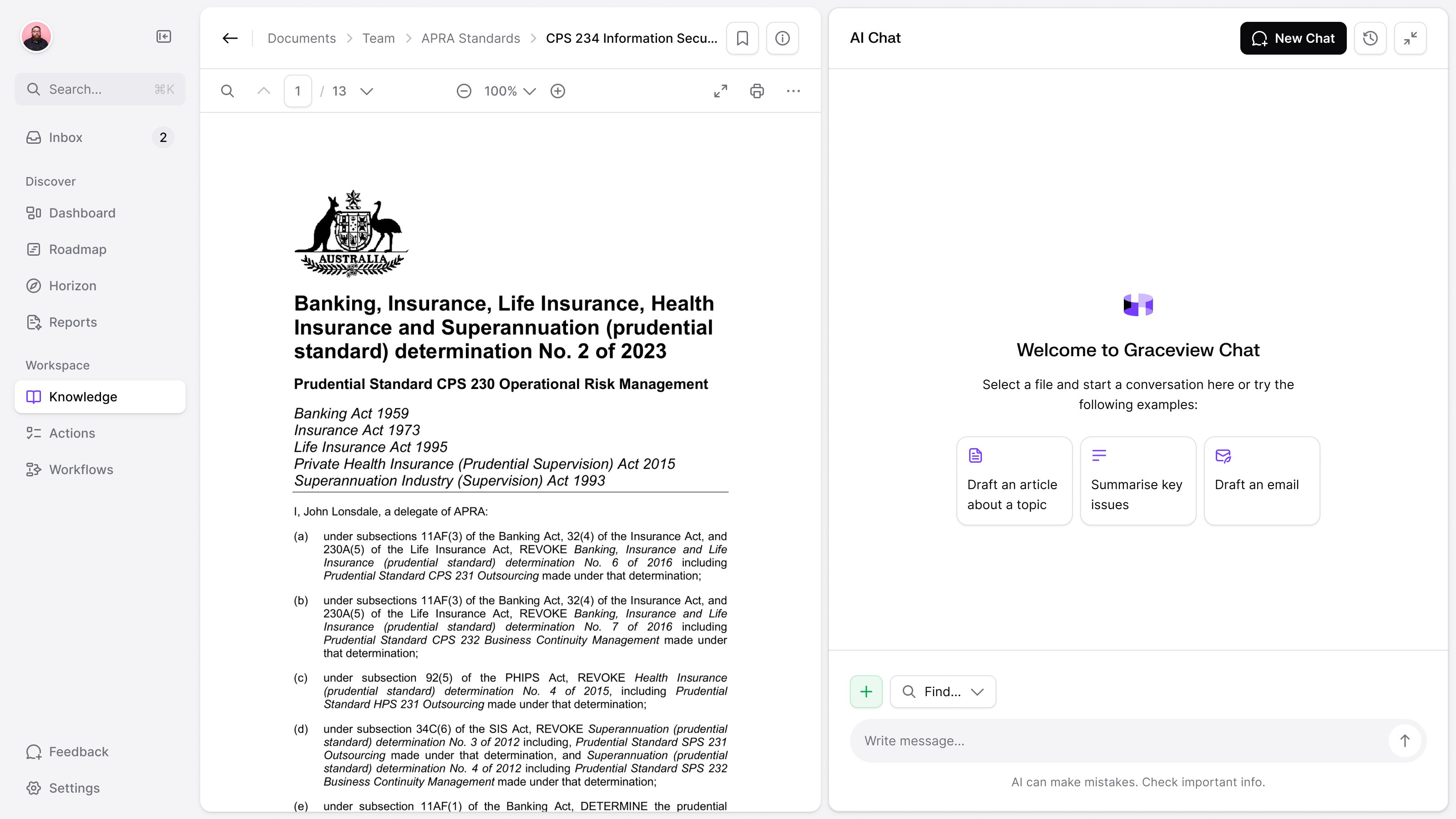Viewport: 1456px width, 819px height.
Task: Open the 100% zoom level dropdown
Action: pos(510,91)
